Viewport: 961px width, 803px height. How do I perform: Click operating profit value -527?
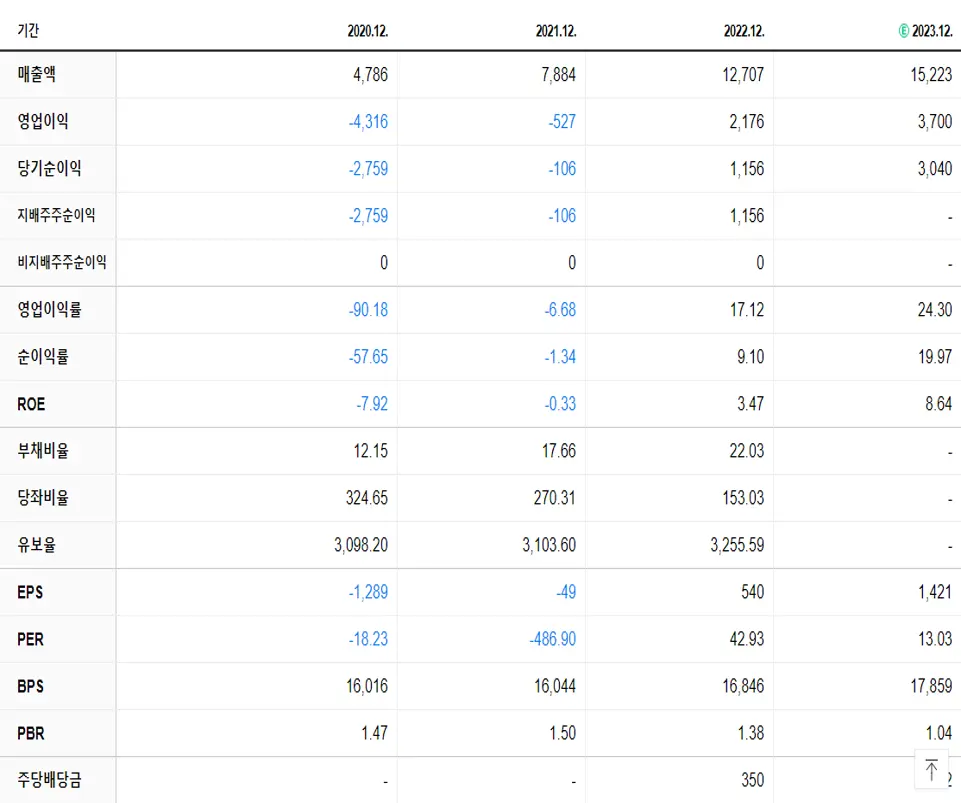(562, 121)
